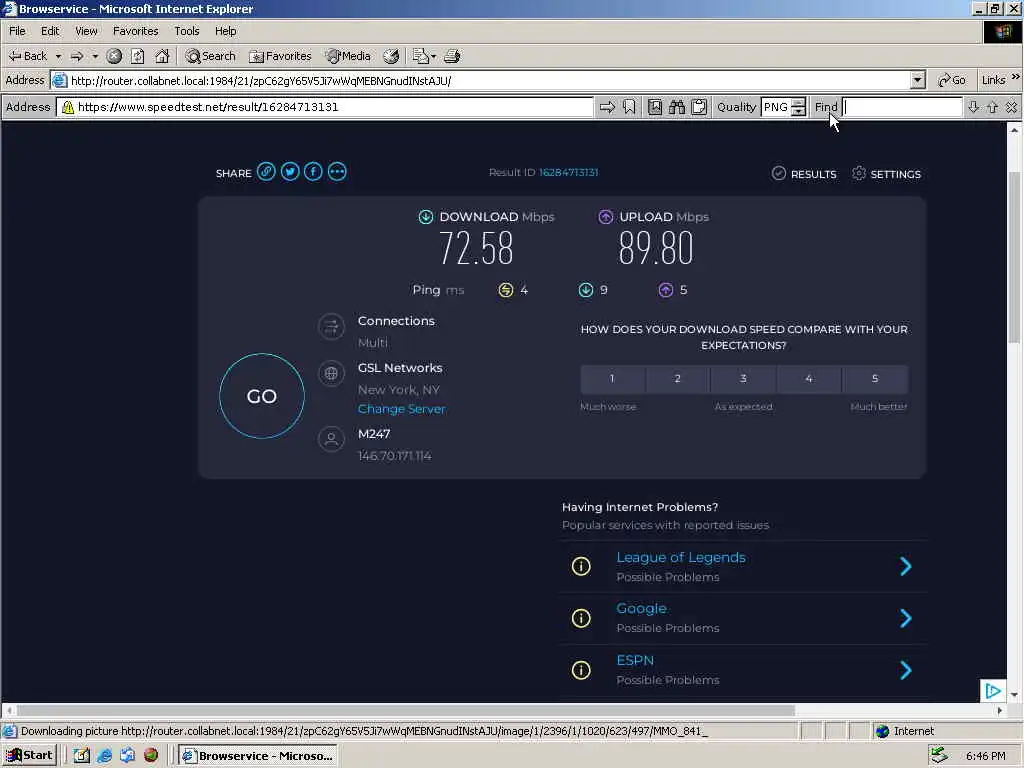Rate download speed as 2
This screenshot has width=1024, height=768.
coord(678,379)
